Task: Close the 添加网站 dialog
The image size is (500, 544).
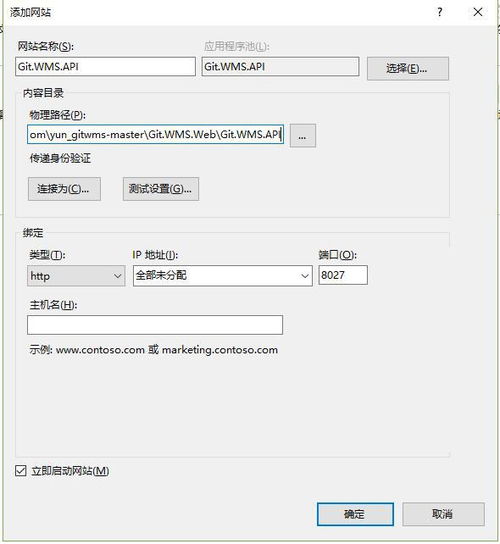Action: pos(478,12)
